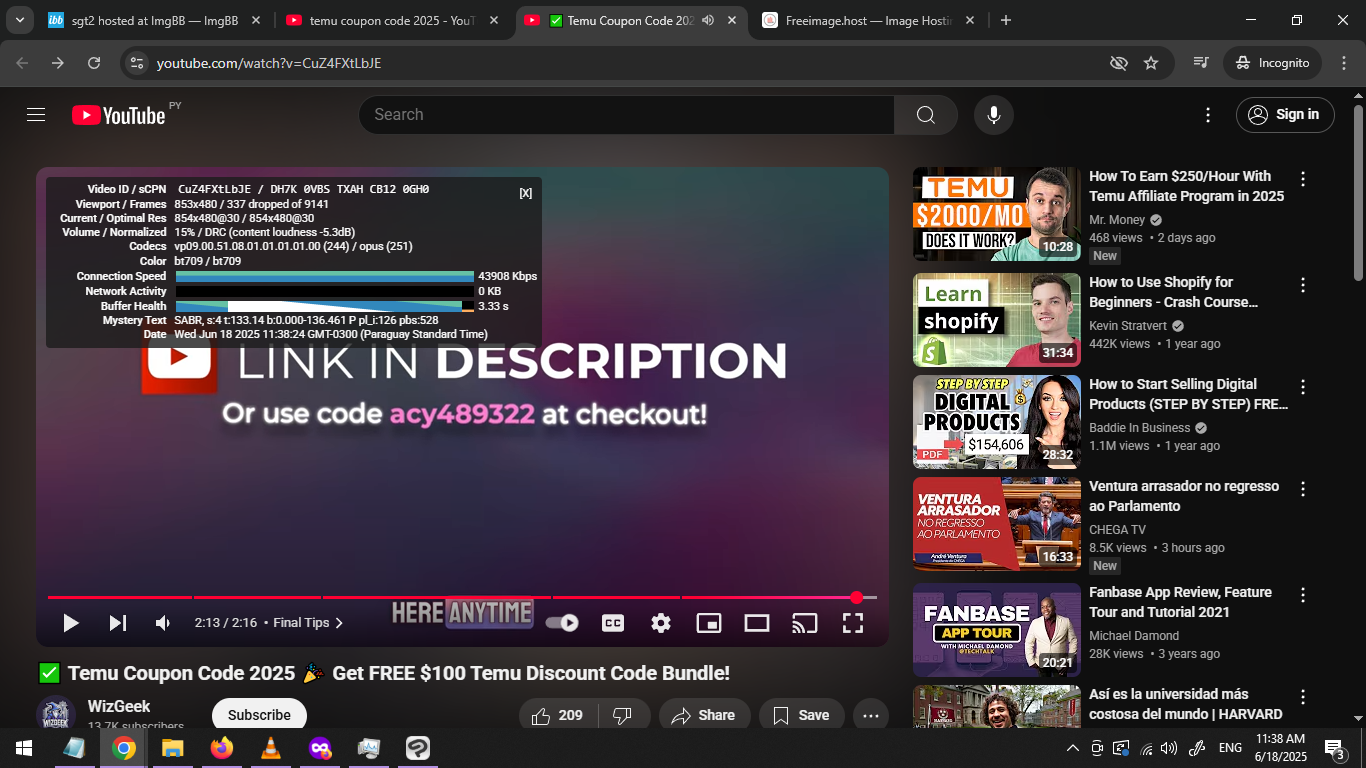Open Firefox from the taskbar

coord(221,748)
